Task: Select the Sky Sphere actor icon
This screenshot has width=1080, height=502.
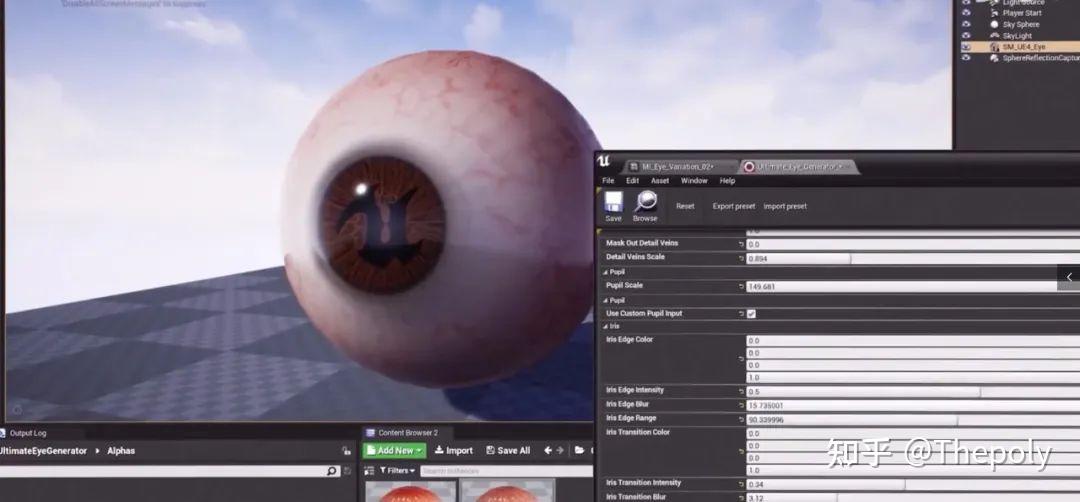Action: pyautogui.click(x=994, y=24)
